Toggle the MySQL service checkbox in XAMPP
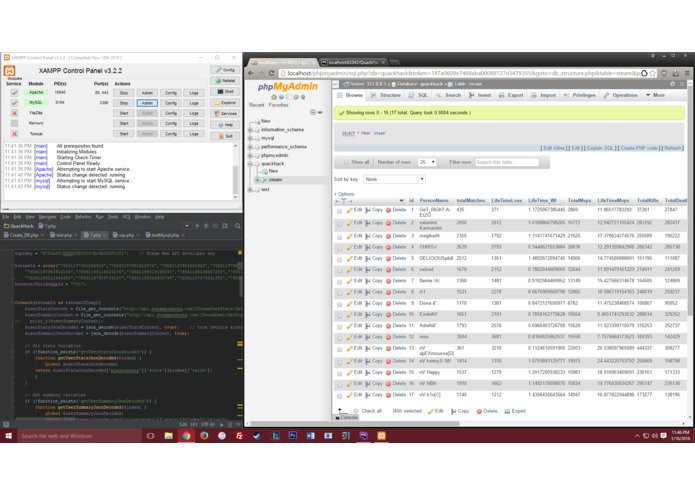The height and width of the screenshot is (494, 695). (x=14, y=103)
